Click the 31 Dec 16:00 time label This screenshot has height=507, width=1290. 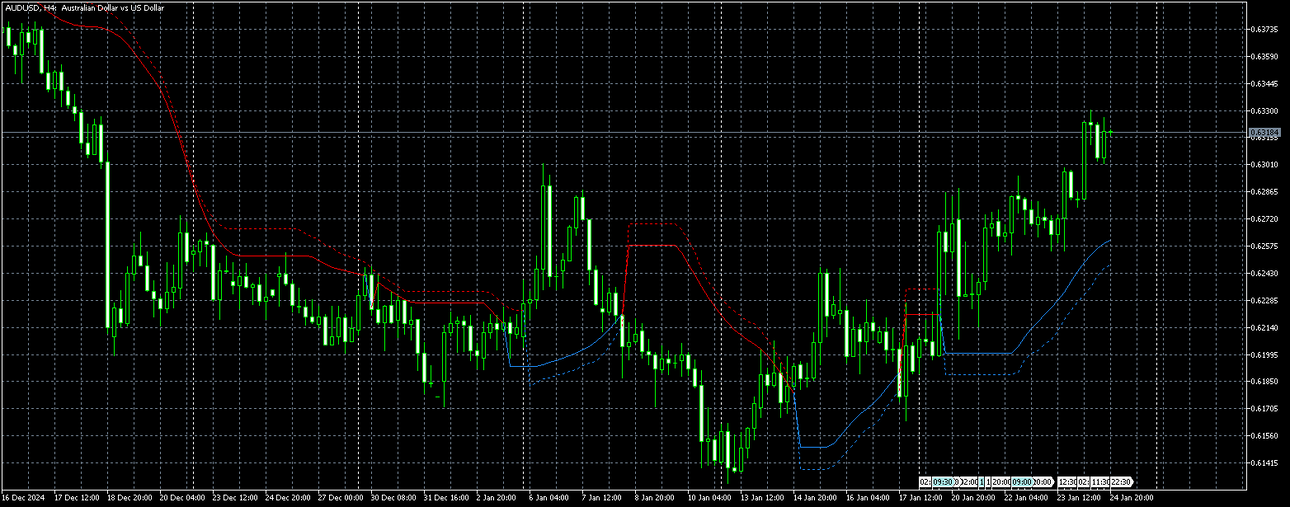[444, 497]
